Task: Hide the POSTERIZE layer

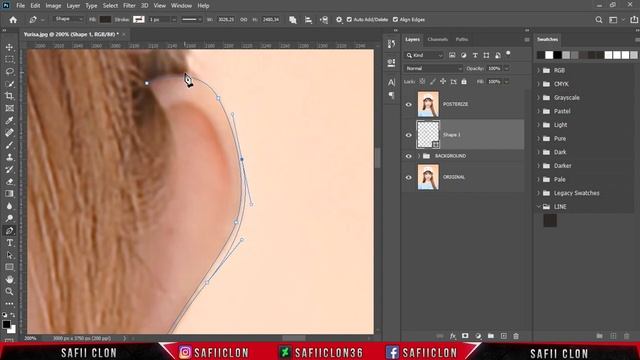Action: click(x=409, y=104)
